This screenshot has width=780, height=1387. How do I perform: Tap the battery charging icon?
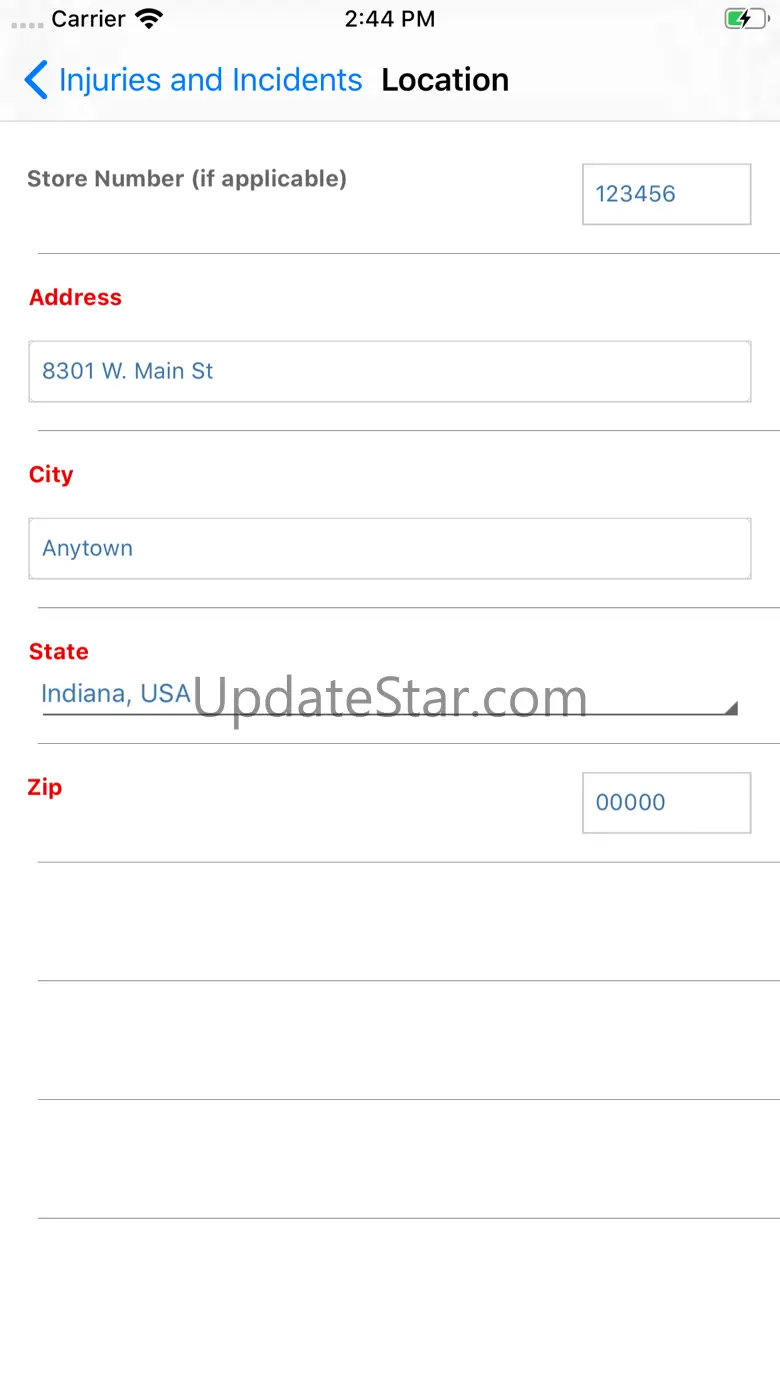(746, 19)
